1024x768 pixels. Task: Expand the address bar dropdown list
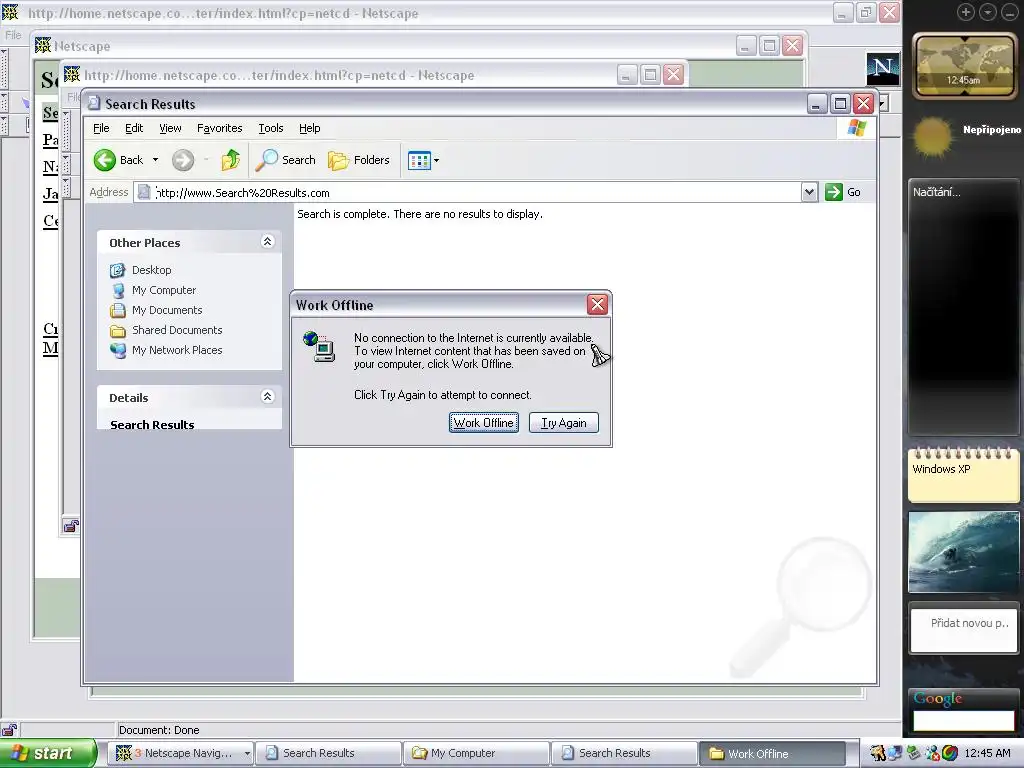click(809, 192)
